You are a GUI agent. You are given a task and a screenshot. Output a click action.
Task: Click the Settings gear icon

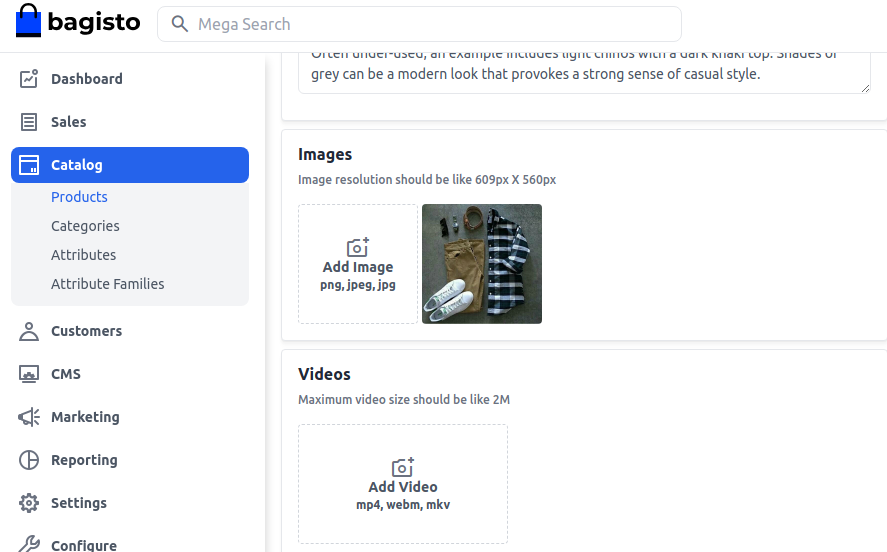[x=29, y=503]
